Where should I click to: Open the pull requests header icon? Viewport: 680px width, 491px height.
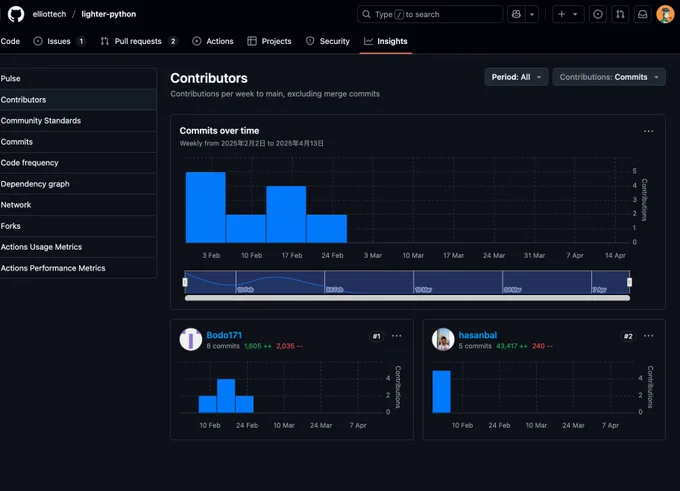click(620, 14)
